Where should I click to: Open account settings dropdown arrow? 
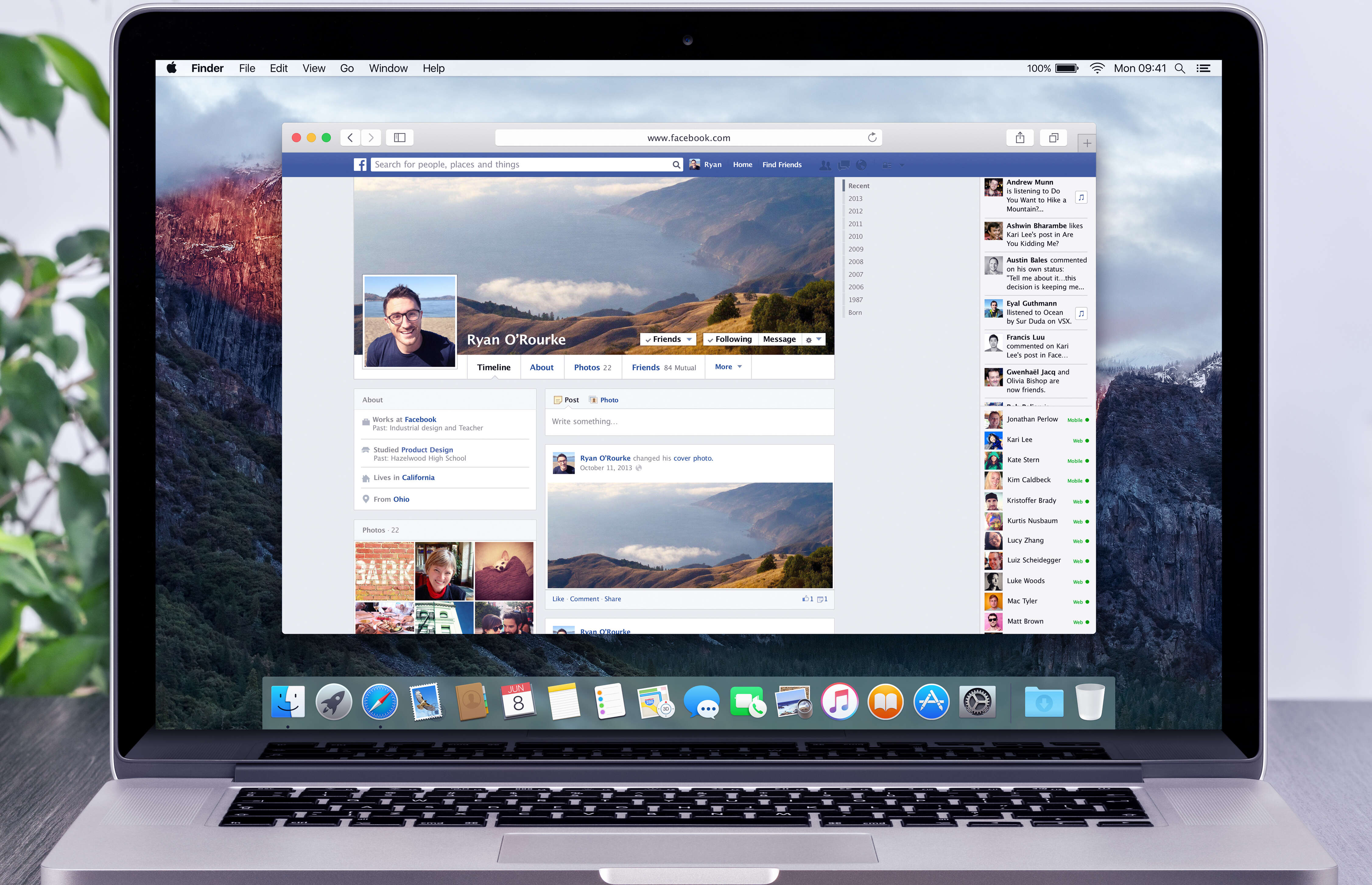(901, 165)
